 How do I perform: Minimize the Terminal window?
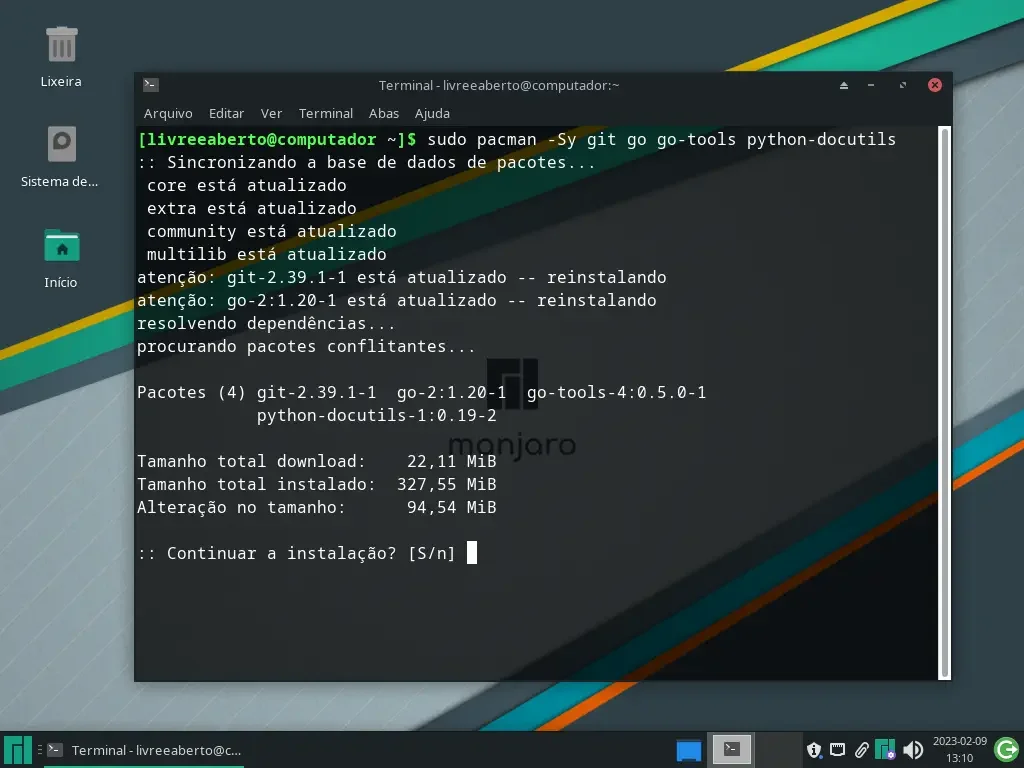(x=871, y=85)
